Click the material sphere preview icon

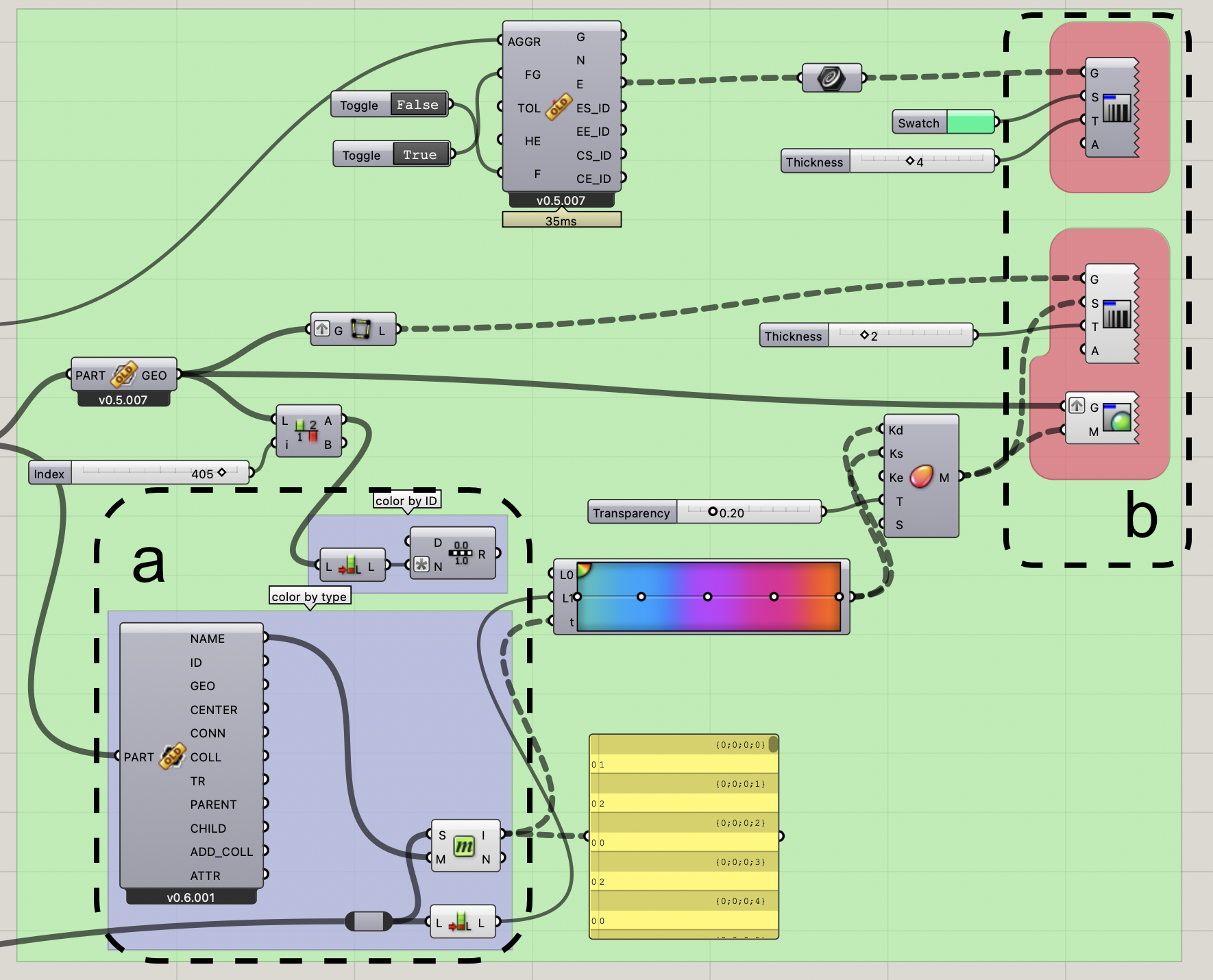(1116, 417)
